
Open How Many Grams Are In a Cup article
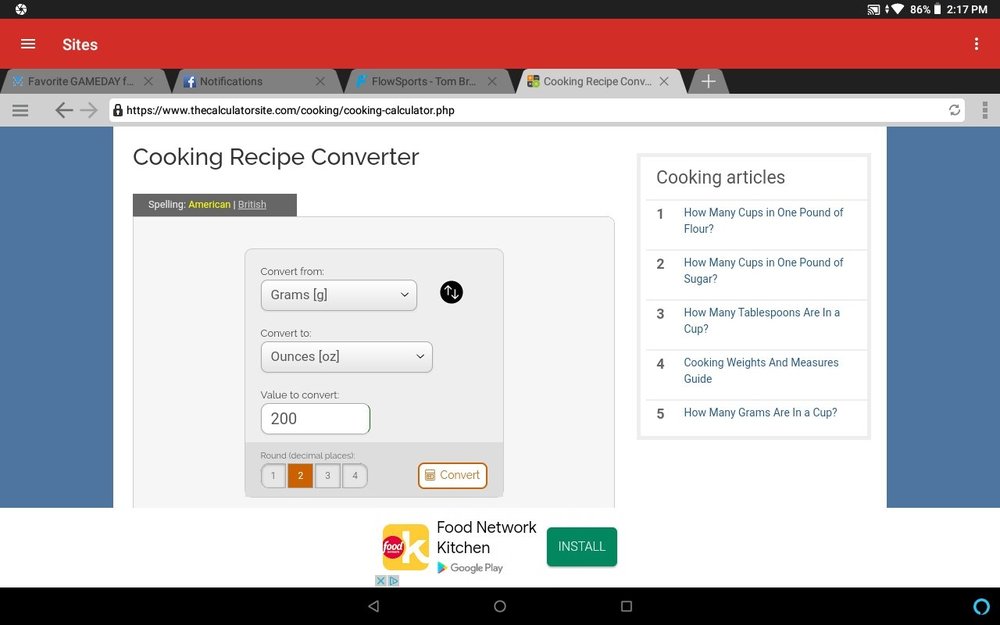coord(760,413)
